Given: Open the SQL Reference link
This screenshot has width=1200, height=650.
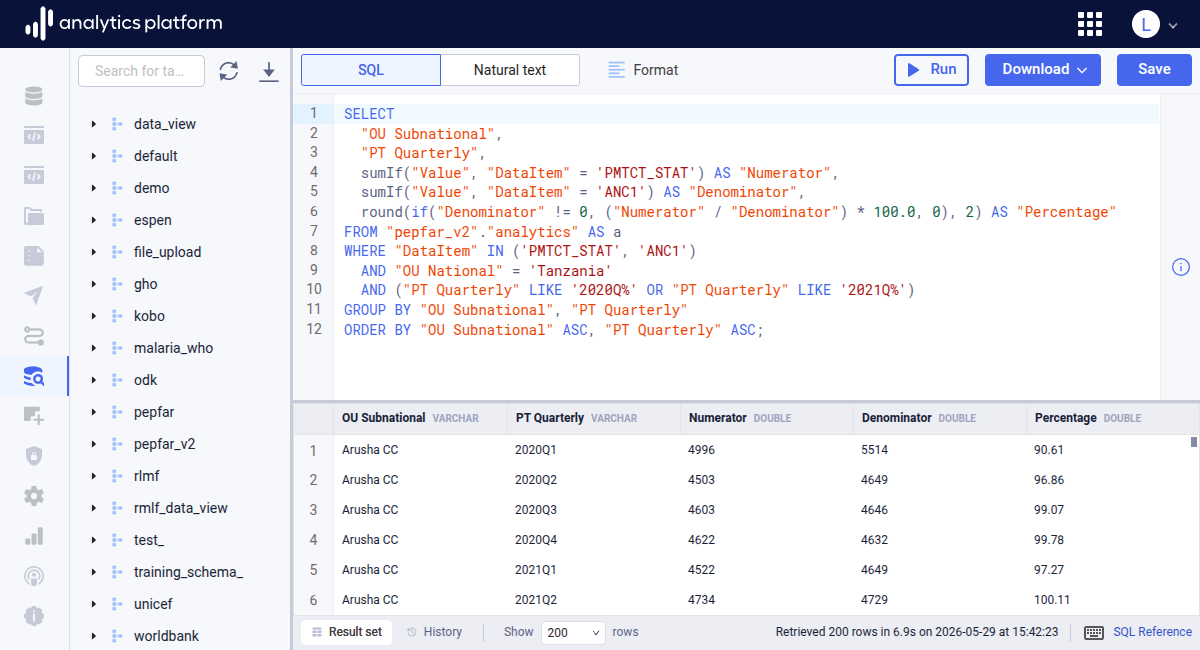Looking at the screenshot, I should [x=1152, y=632].
